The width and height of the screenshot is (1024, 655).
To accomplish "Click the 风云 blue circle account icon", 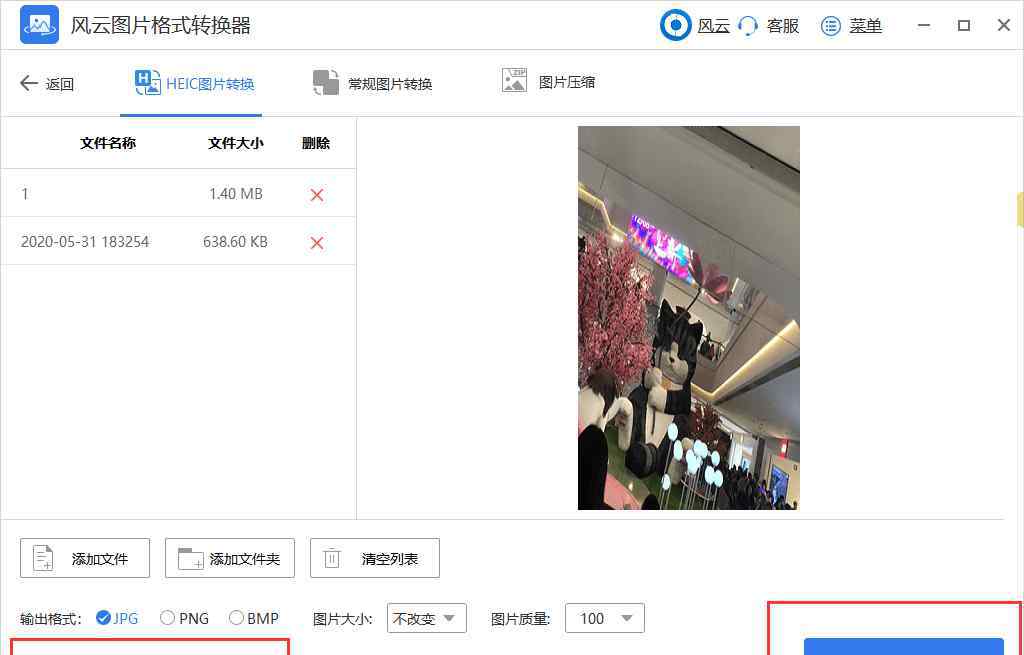I will point(675,25).
